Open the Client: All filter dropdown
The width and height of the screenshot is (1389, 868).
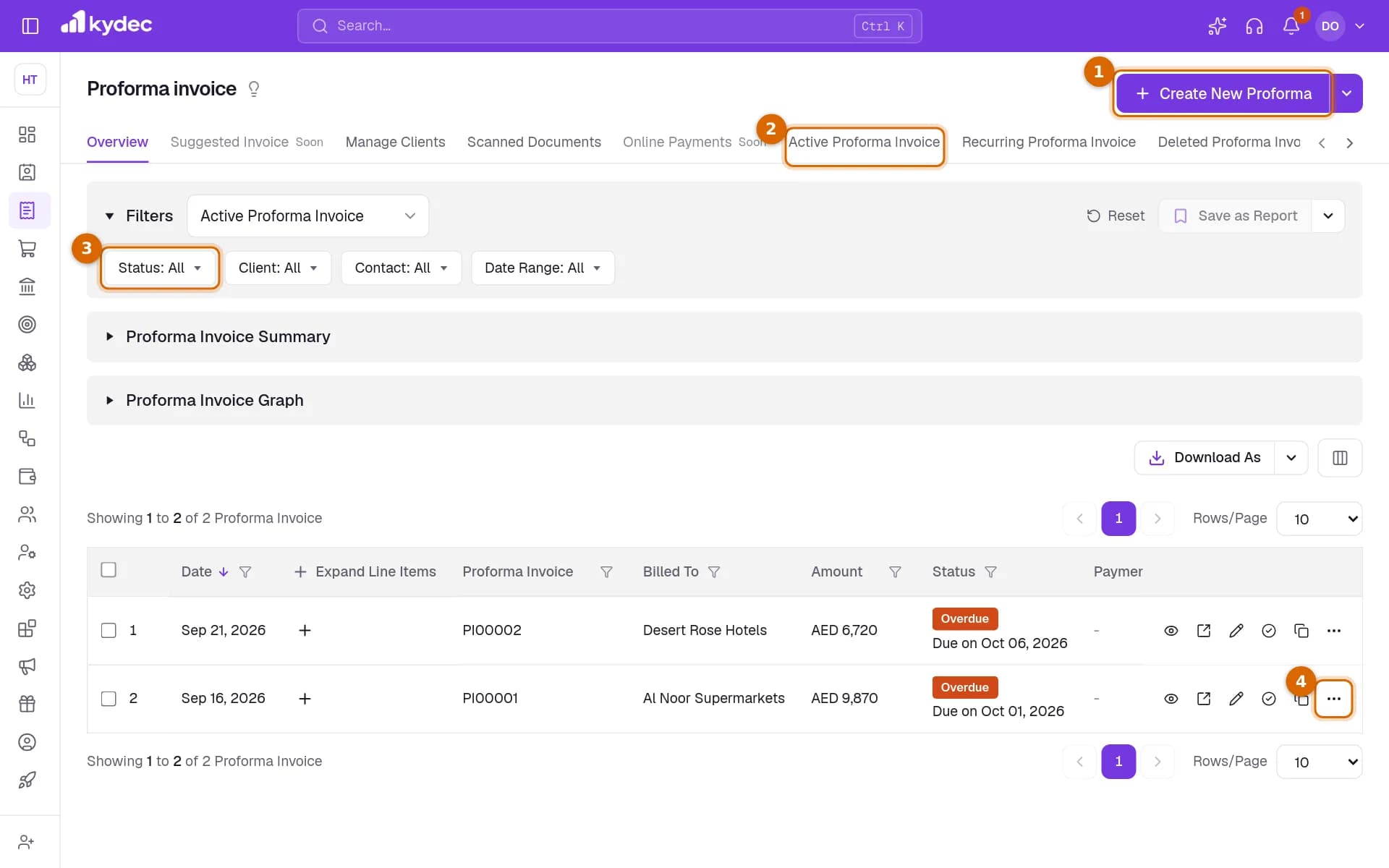click(278, 268)
